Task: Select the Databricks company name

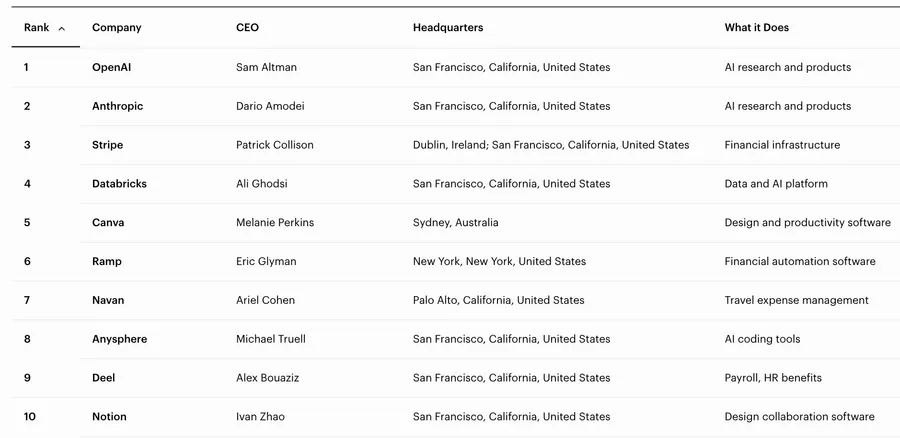Action: tap(119, 184)
